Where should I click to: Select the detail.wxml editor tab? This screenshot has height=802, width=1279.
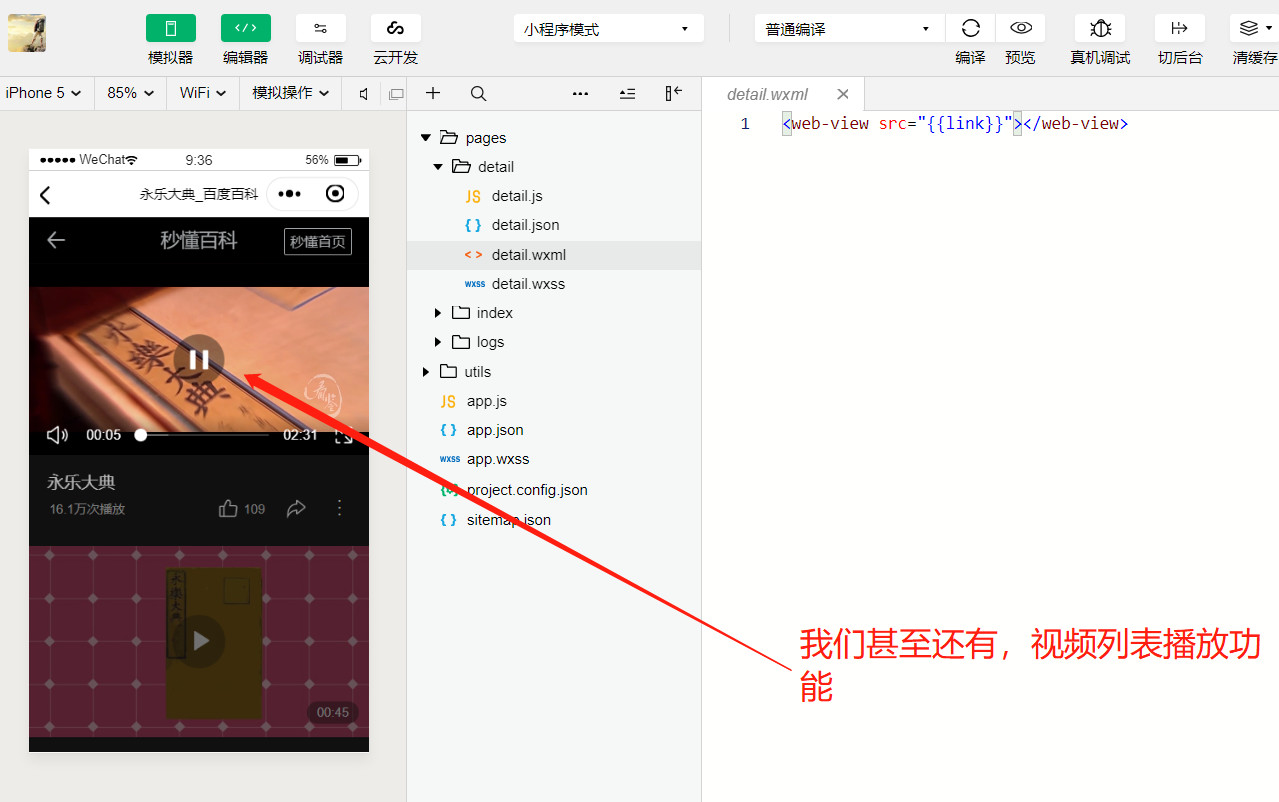click(767, 94)
